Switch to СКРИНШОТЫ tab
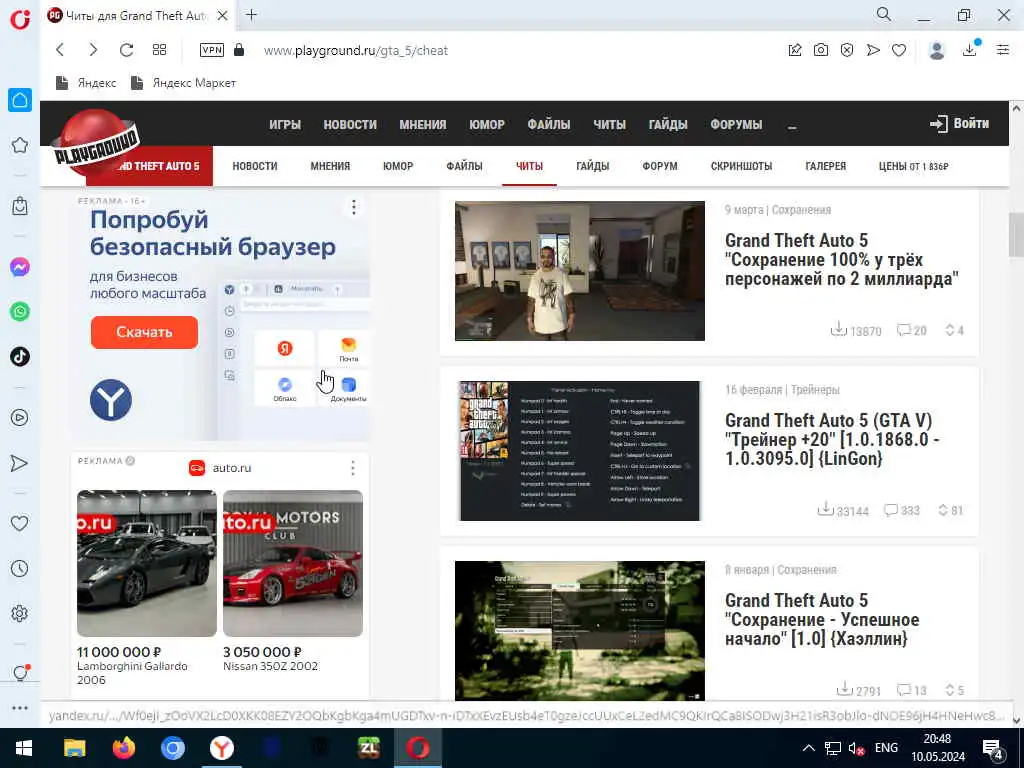The width and height of the screenshot is (1024, 768). pos(741,166)
